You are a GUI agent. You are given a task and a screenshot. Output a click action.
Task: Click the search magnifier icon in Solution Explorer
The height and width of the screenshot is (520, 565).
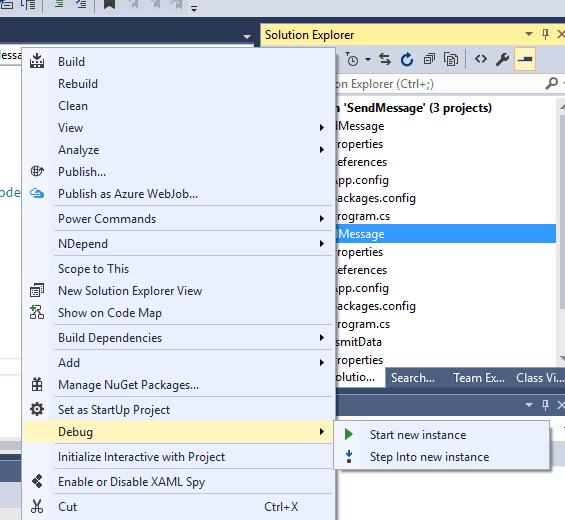(x=551, y=84)
